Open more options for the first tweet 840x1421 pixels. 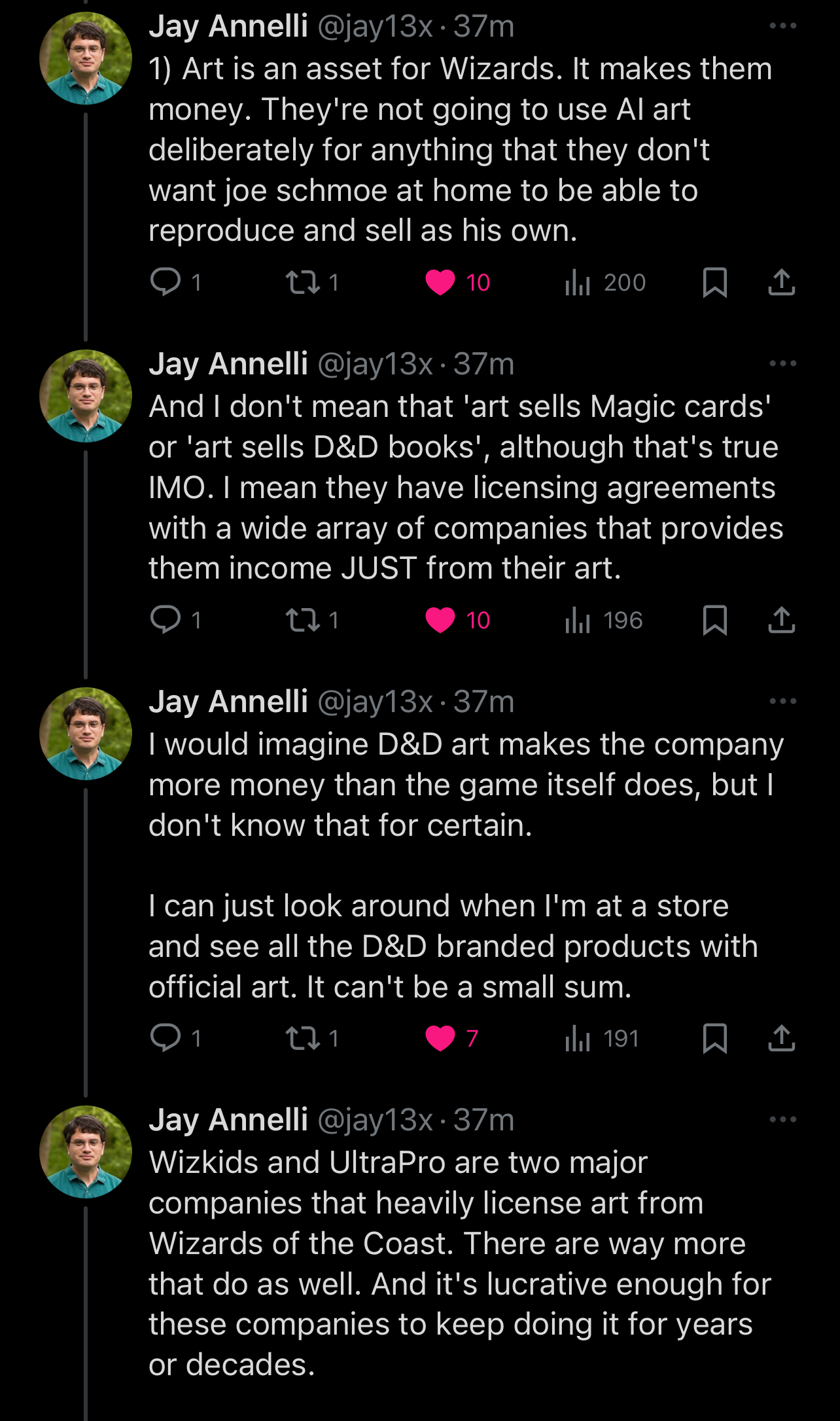[782, 26]
